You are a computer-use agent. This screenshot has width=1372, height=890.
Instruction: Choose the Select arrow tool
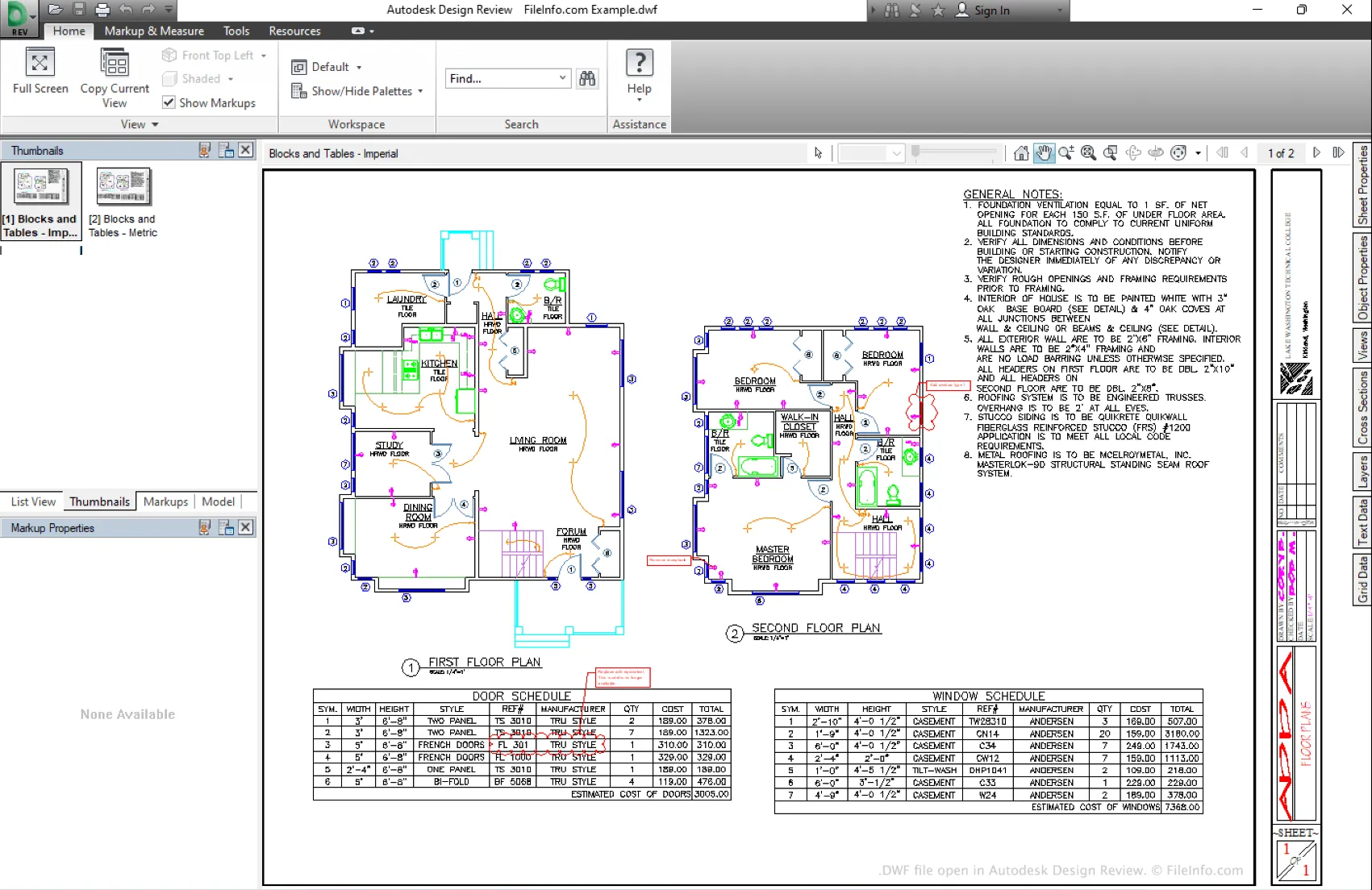(819, 153)
